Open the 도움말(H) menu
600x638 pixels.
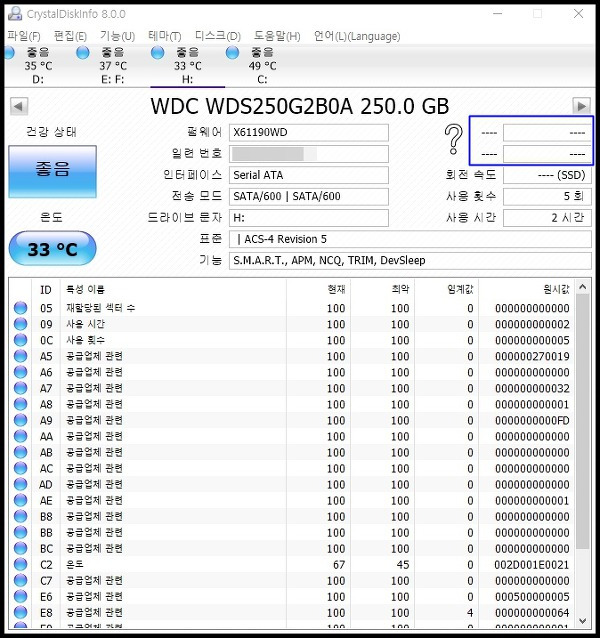click(x=277, y=36)
